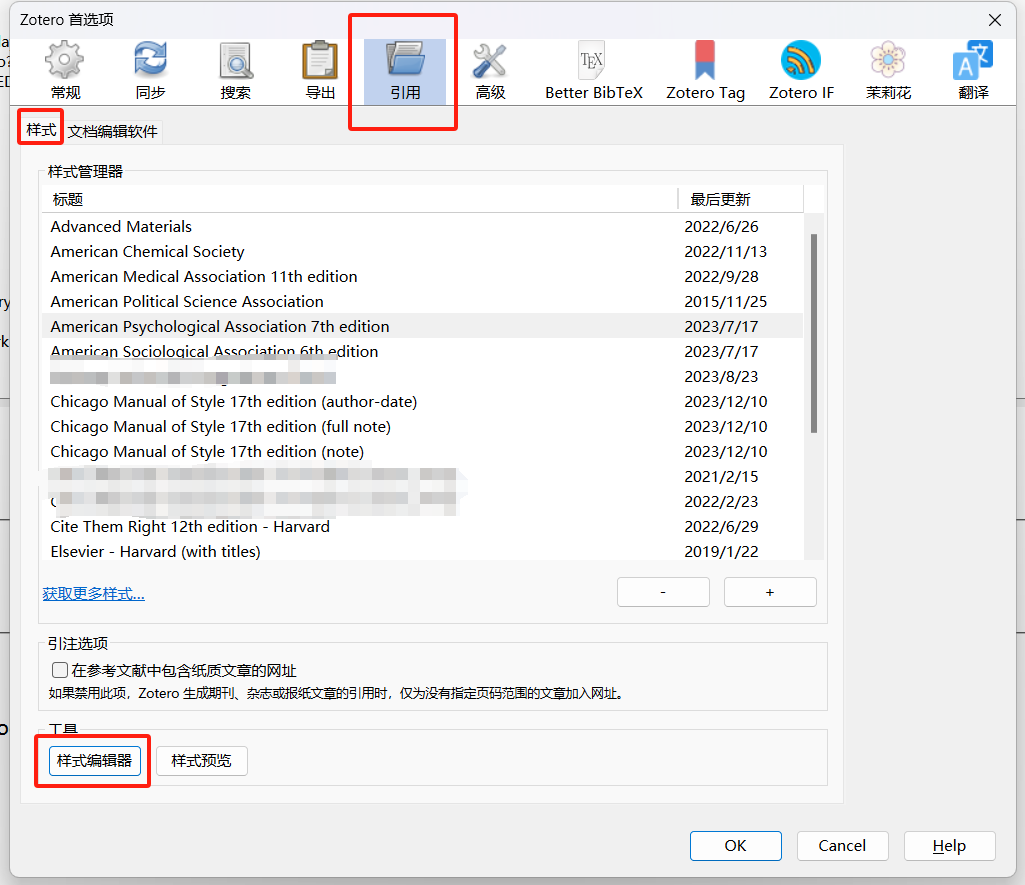This screenshot has height=885, width=1025.
Task: Select the 高级 advanced preferences icon
Action: pyautogui.click(x=490, y=71)
